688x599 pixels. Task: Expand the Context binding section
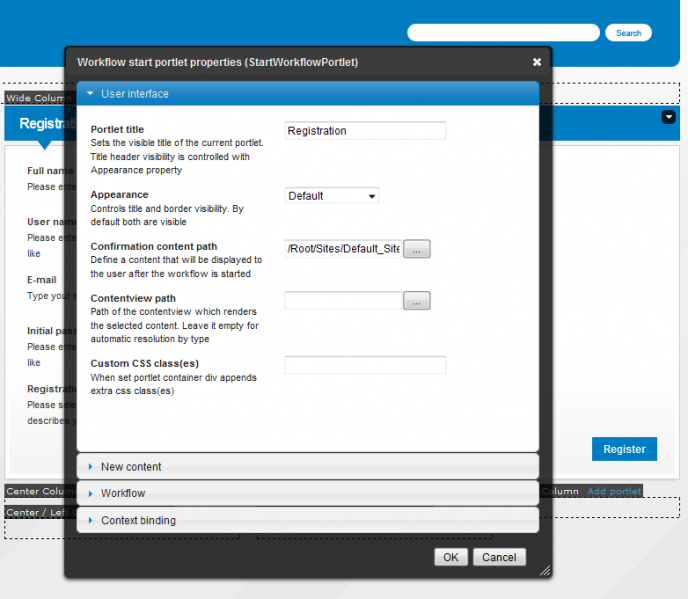pyautogui.click(x=308, y=520)
